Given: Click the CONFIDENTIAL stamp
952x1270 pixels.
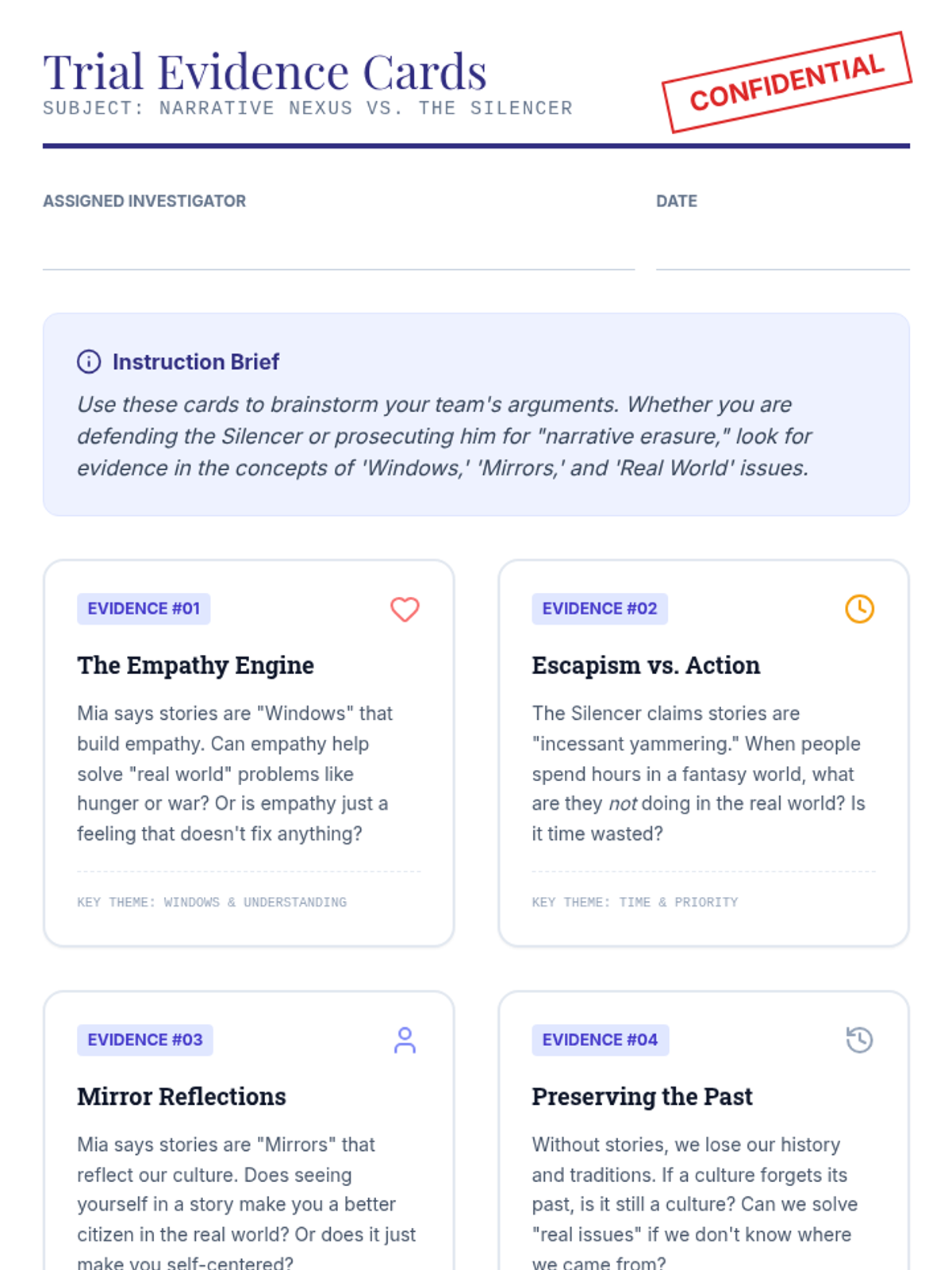Looking at the screenshot, I should coord(786,83).
